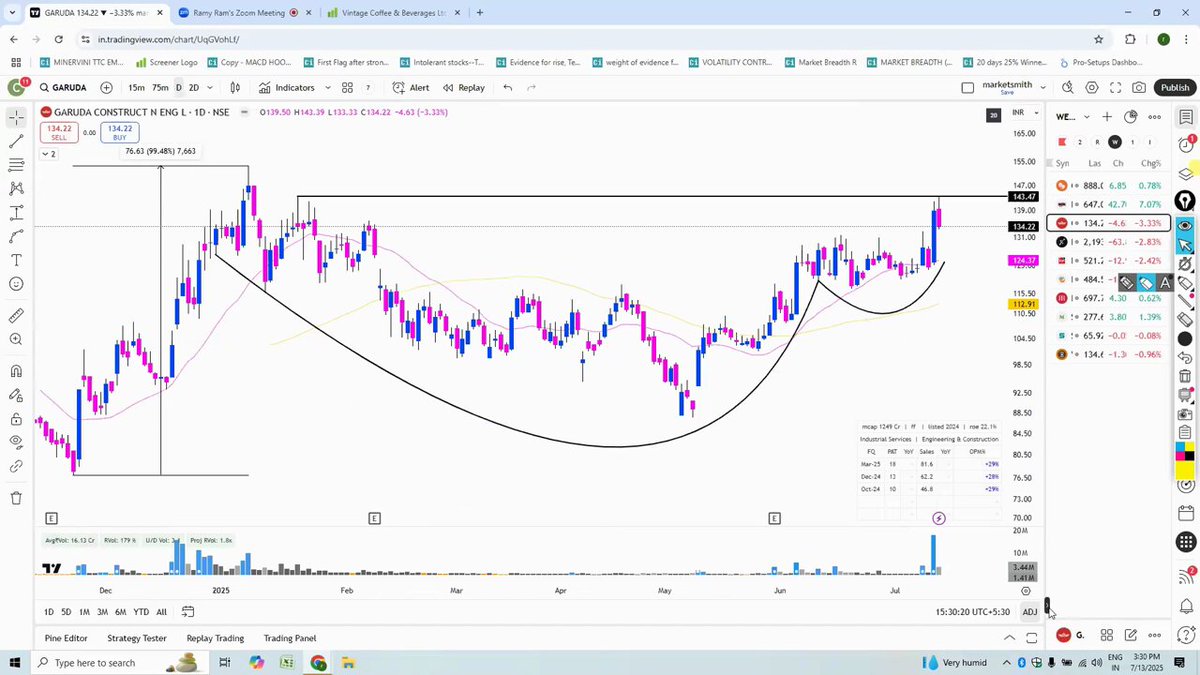Select the watchlist row showing 0.78%
Screen dimensions: 1200x675
point(1108,185)
